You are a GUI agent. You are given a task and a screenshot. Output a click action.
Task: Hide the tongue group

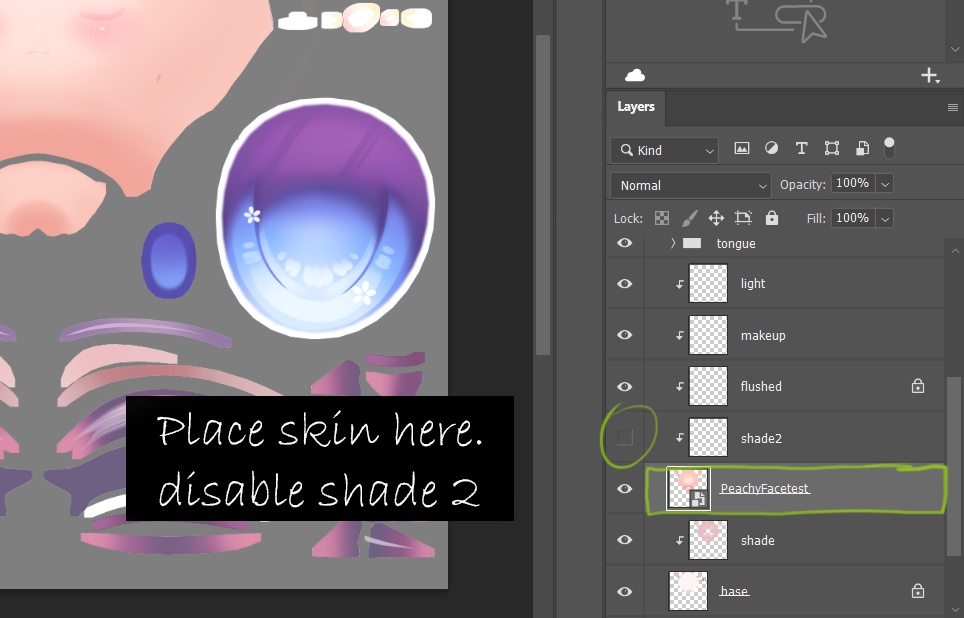click(x=624, y=242)
